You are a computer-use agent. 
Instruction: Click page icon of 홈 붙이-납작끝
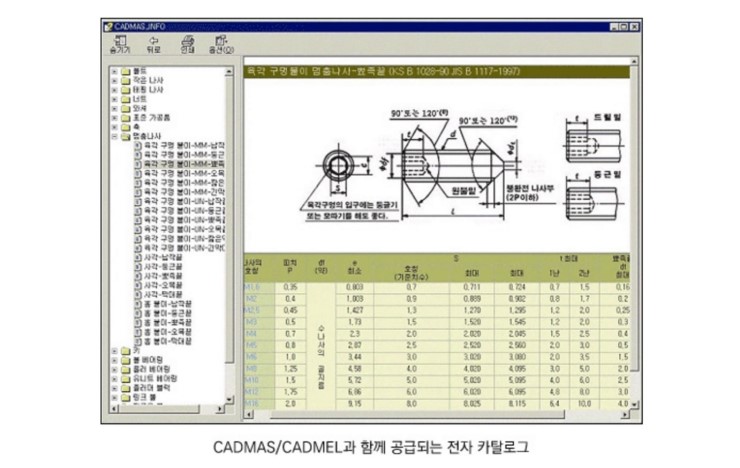pyautogui.click(x=138, y=304)
